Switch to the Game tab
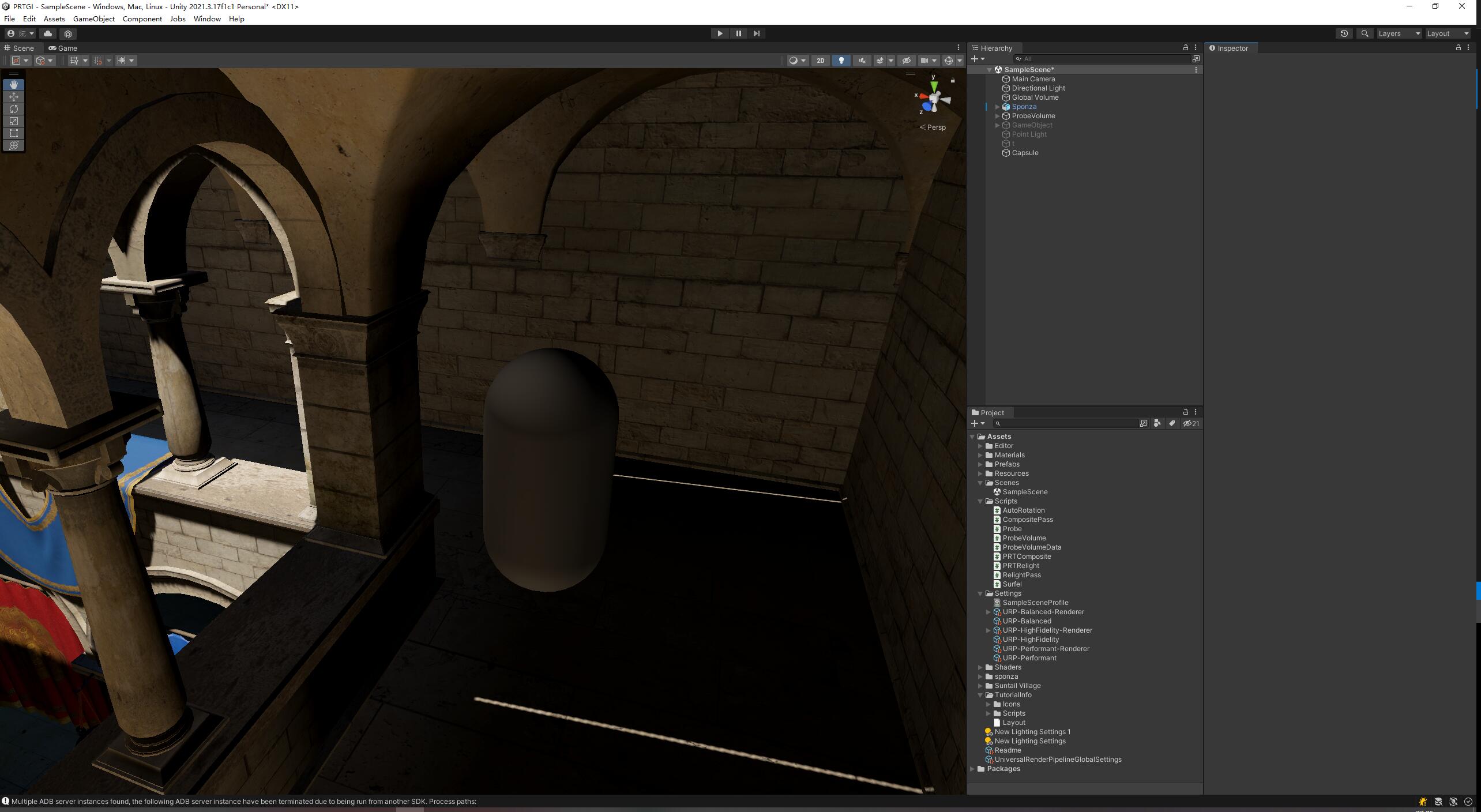This screenshot has width=1481, height=812. 63,48
